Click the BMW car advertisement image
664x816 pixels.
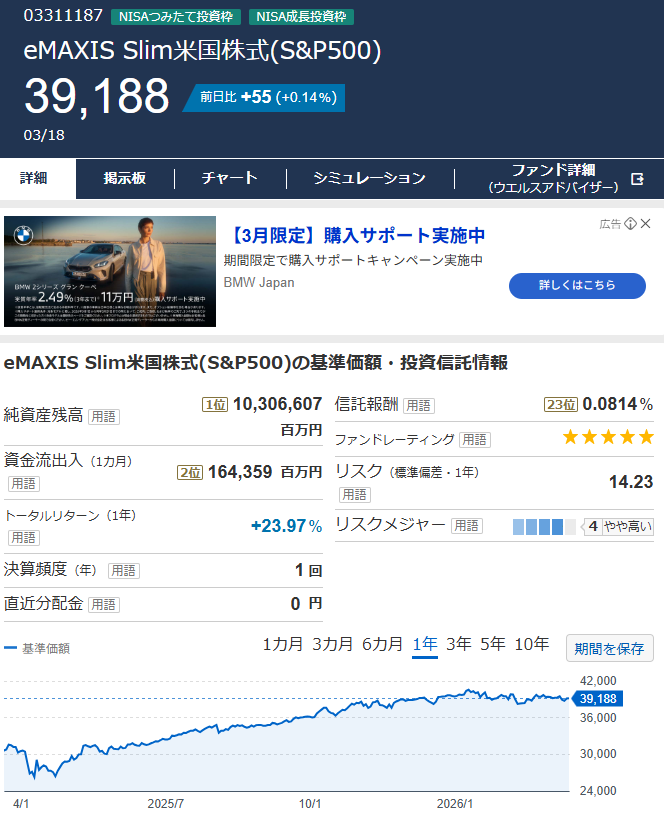tap(110, 271)
